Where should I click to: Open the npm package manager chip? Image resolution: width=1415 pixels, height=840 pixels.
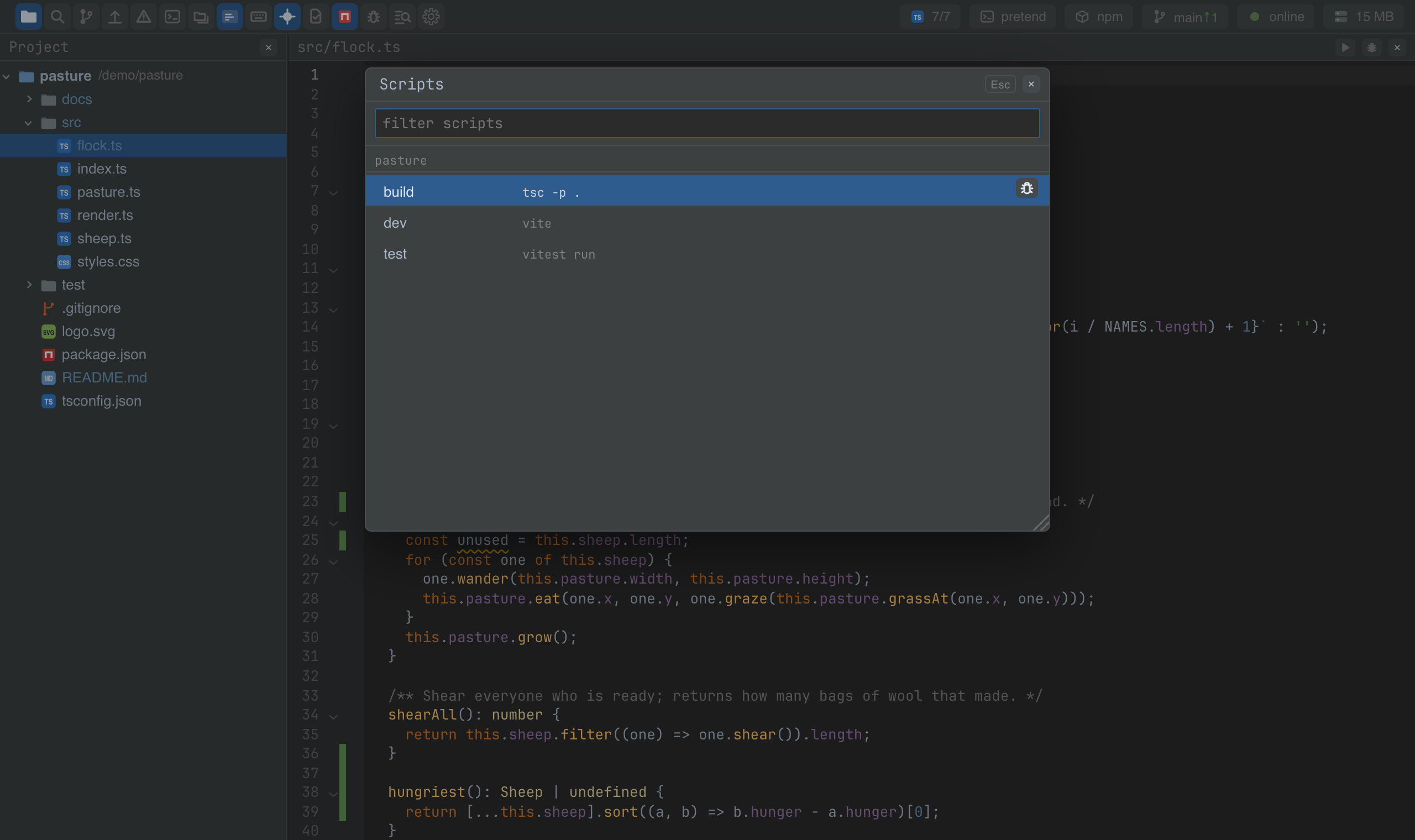1099,17
